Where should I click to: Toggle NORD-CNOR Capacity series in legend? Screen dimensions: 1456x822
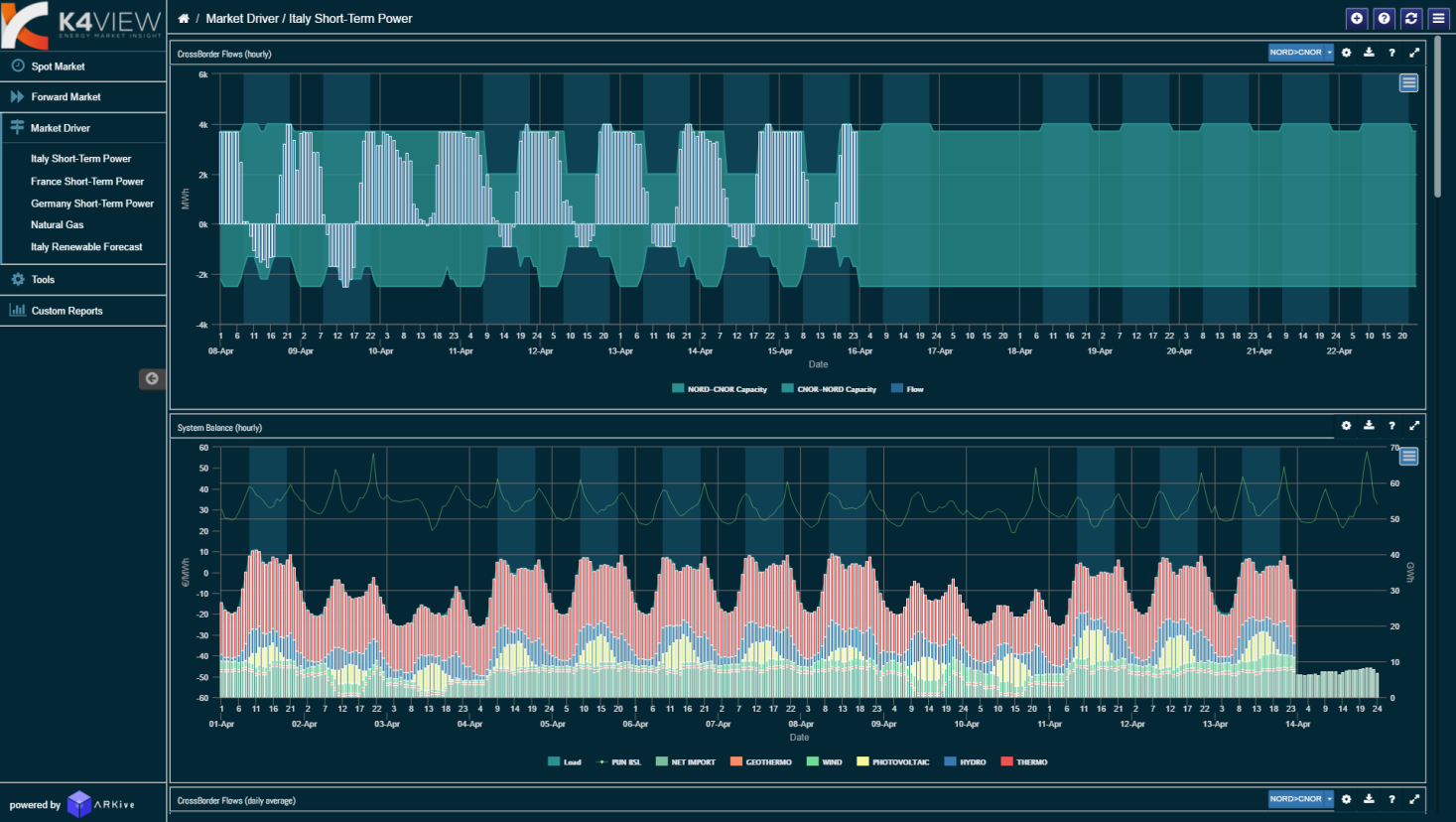(x=720, y=389)
